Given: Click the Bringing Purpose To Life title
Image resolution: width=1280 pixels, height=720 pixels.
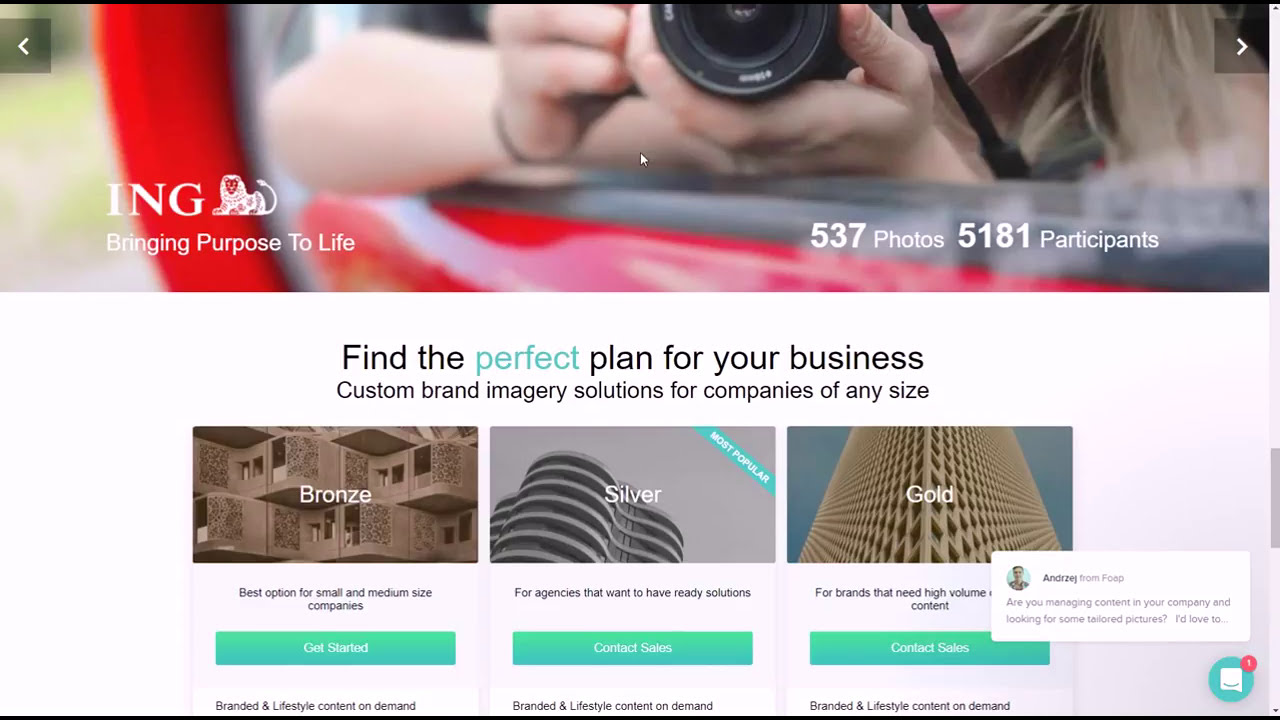Looking at the screenshot, I should click(230, 243).
